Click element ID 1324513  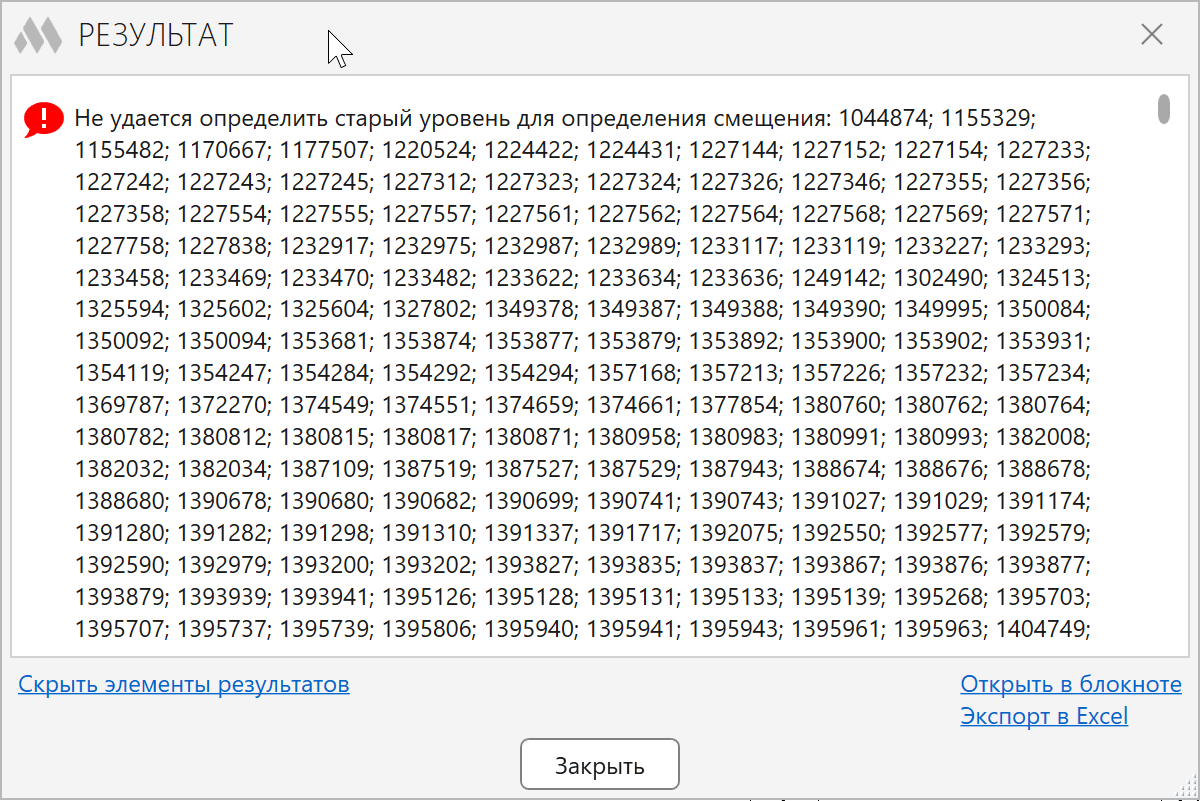1040,278
